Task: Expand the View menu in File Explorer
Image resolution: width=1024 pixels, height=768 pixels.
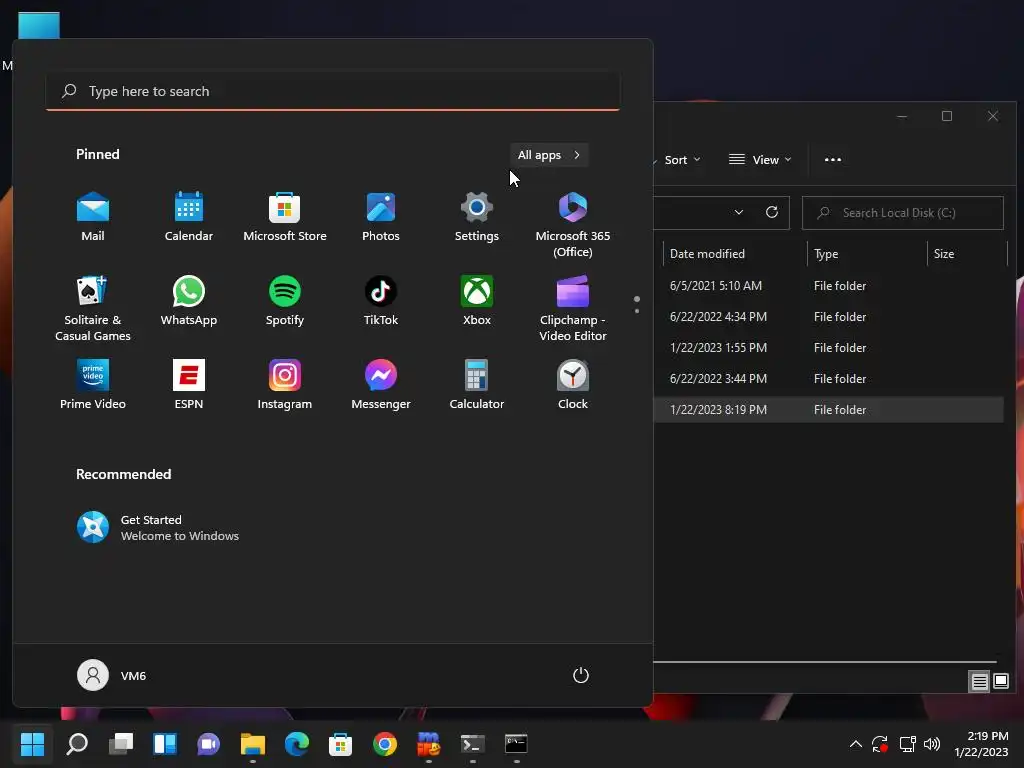Action: 760,160
